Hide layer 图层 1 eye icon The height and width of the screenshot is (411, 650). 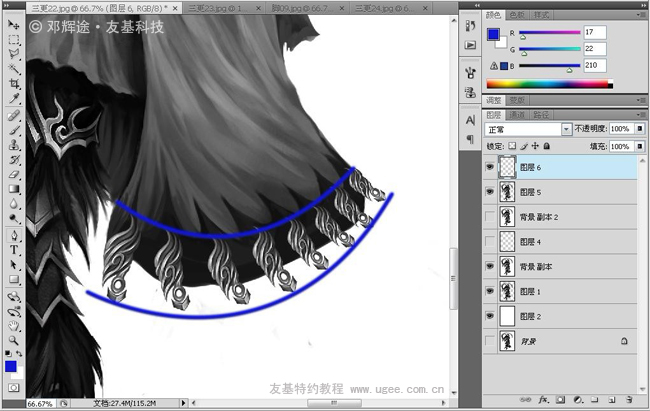point(490,291)
